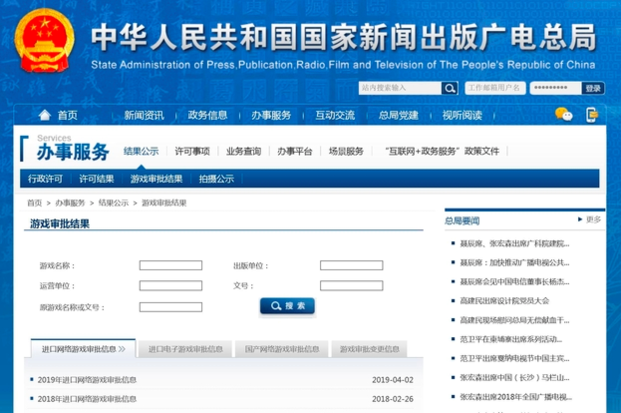Click the 出版单位 input field
This screenshot has width=621, height=413.
tap(352, 265)
